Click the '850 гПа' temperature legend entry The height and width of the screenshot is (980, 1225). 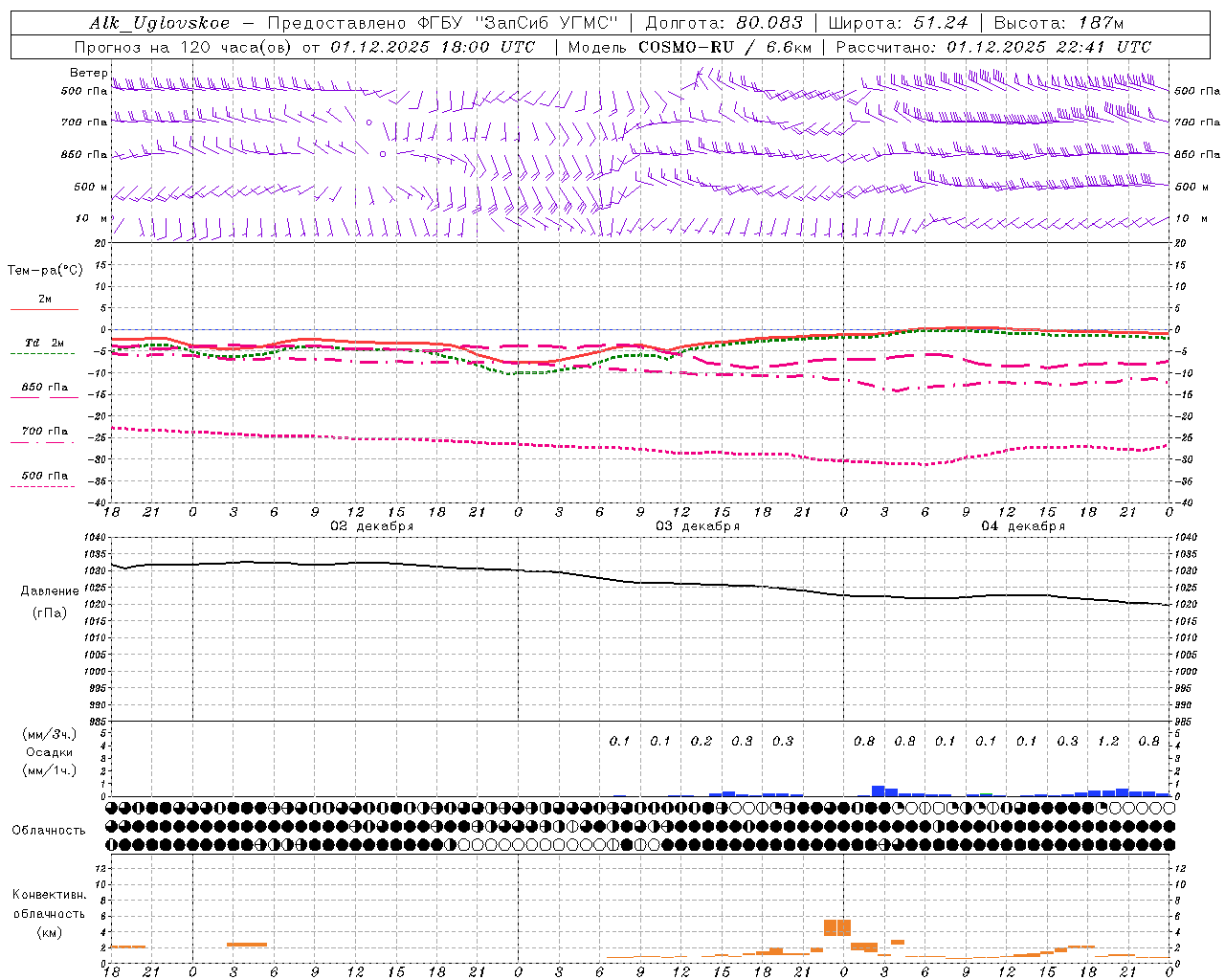[x=44, y=388]
